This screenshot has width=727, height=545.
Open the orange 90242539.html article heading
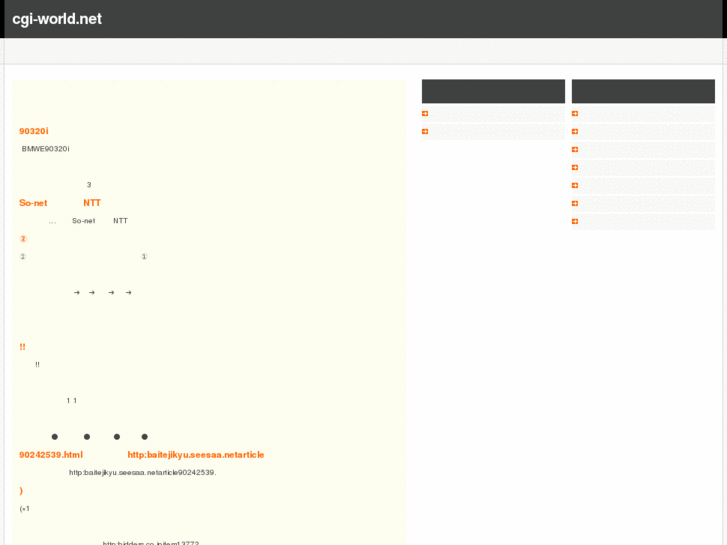pos(141,455)
